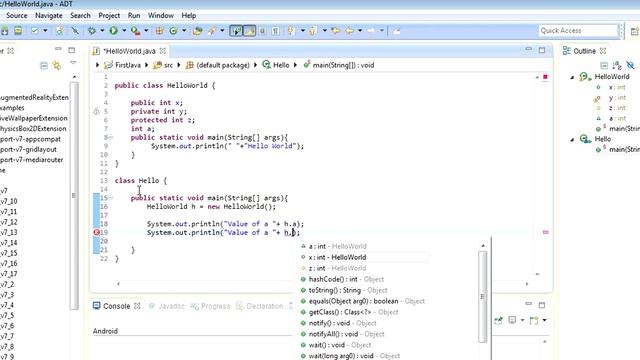Click the autocomplete popup vertical scrollbar
Image resolution: width=640 pixels, height=360 pixels.
pyautogui.click(x=483, y=297)
